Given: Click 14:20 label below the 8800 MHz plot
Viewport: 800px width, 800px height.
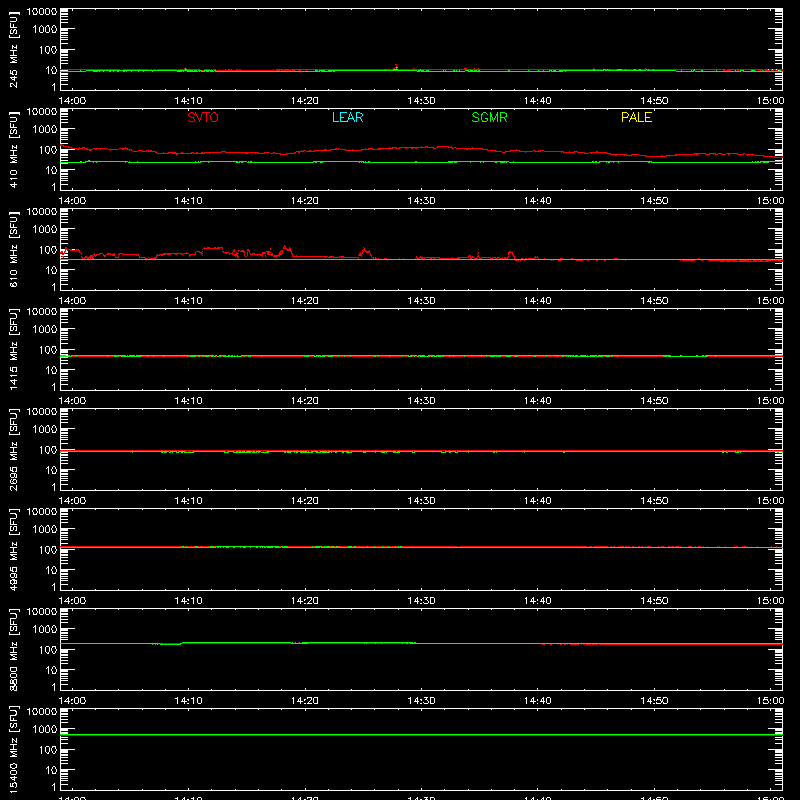Looking at the screenshot, I should [305, 701].
